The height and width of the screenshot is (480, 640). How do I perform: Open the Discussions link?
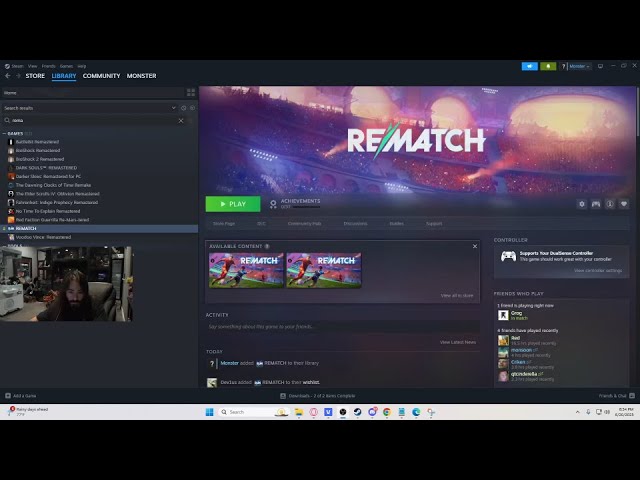click(x=355, y=224)
